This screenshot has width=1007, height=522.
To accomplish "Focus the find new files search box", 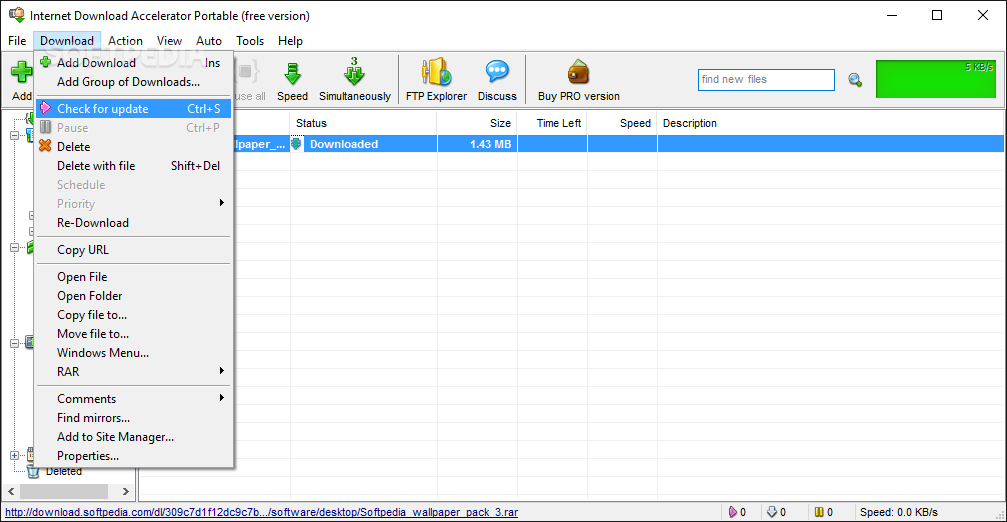I will (766, 80).
